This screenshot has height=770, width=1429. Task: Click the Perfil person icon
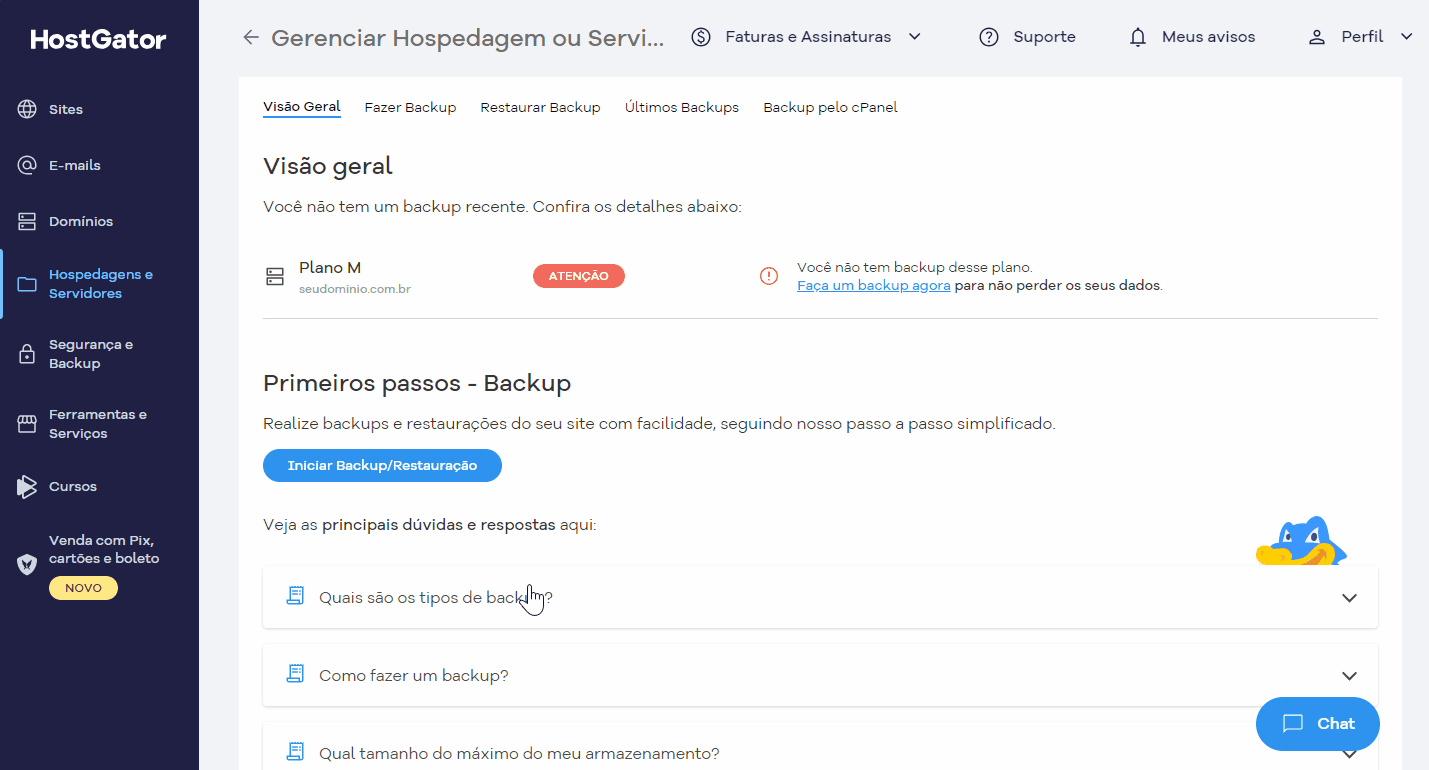coord(1317,37)
